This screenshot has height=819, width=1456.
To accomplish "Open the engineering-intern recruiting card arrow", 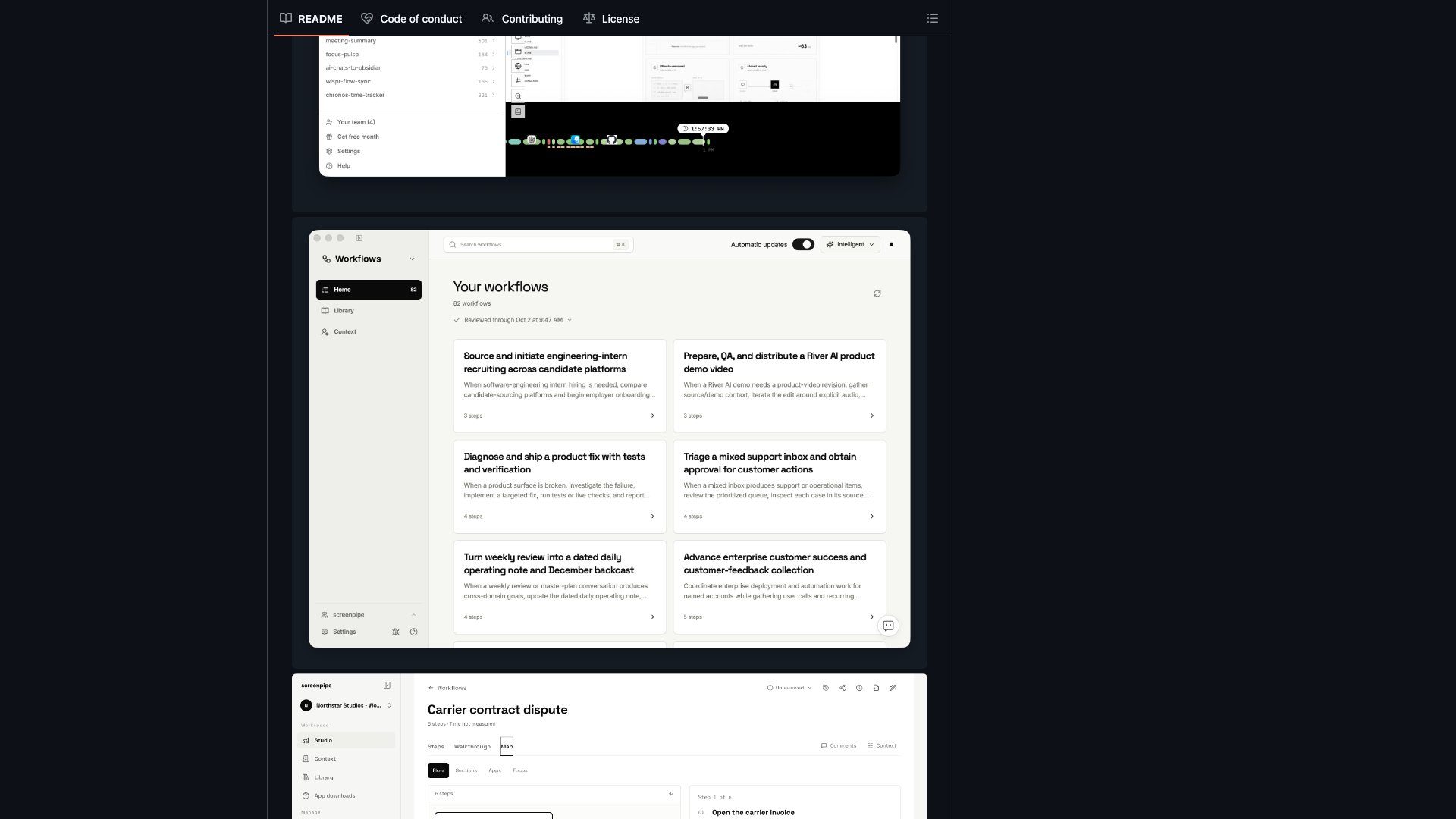I will pyautogui.click(x=652, y=416).
